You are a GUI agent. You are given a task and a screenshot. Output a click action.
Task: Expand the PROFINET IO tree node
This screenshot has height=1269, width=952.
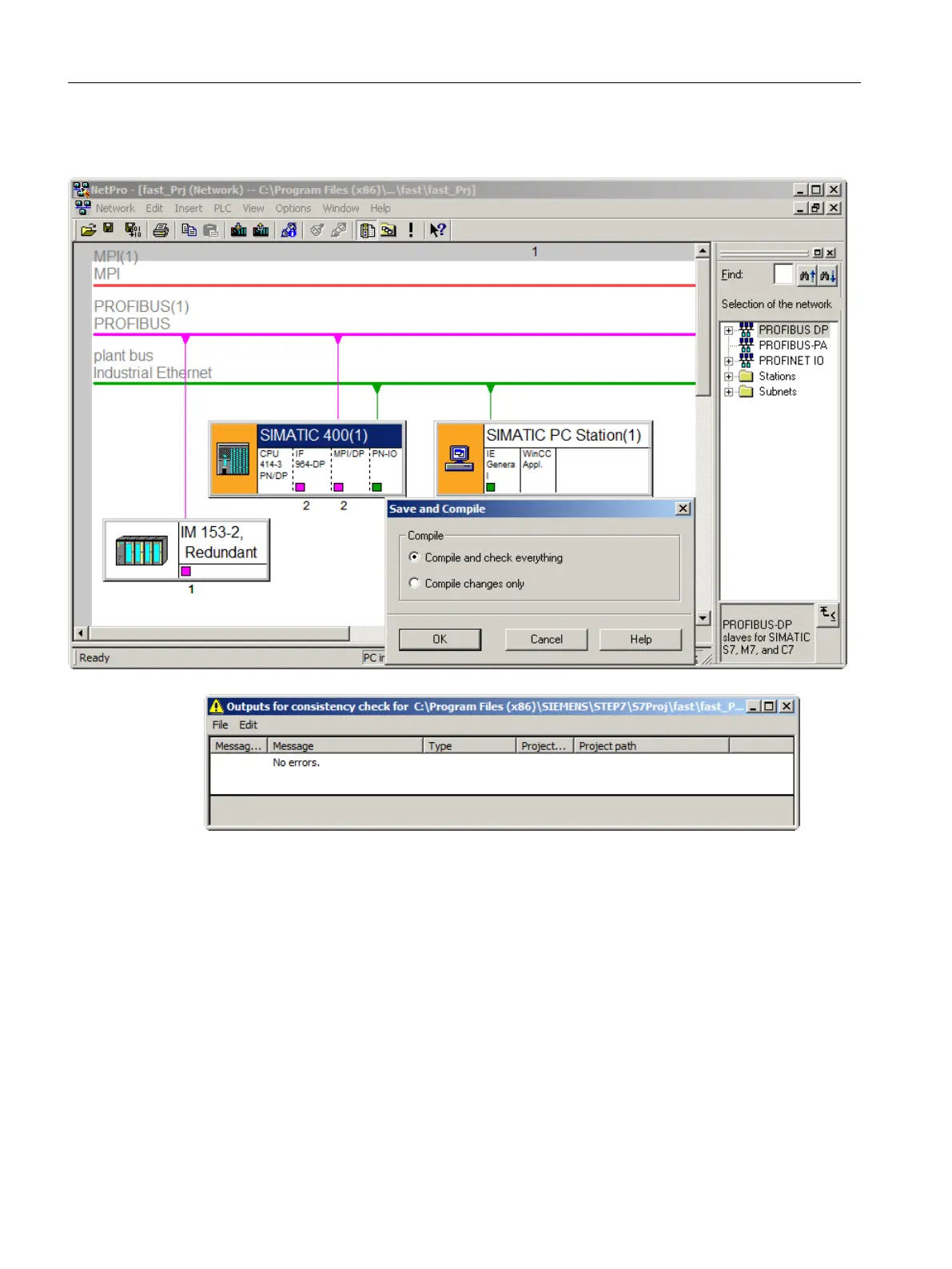[728, 361]
